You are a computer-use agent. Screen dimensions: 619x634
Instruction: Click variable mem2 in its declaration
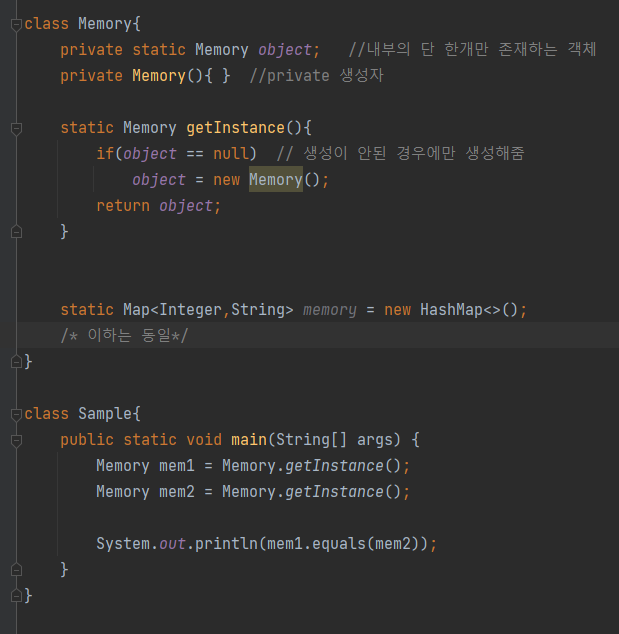pyautogui.click(x=177, y=492)
